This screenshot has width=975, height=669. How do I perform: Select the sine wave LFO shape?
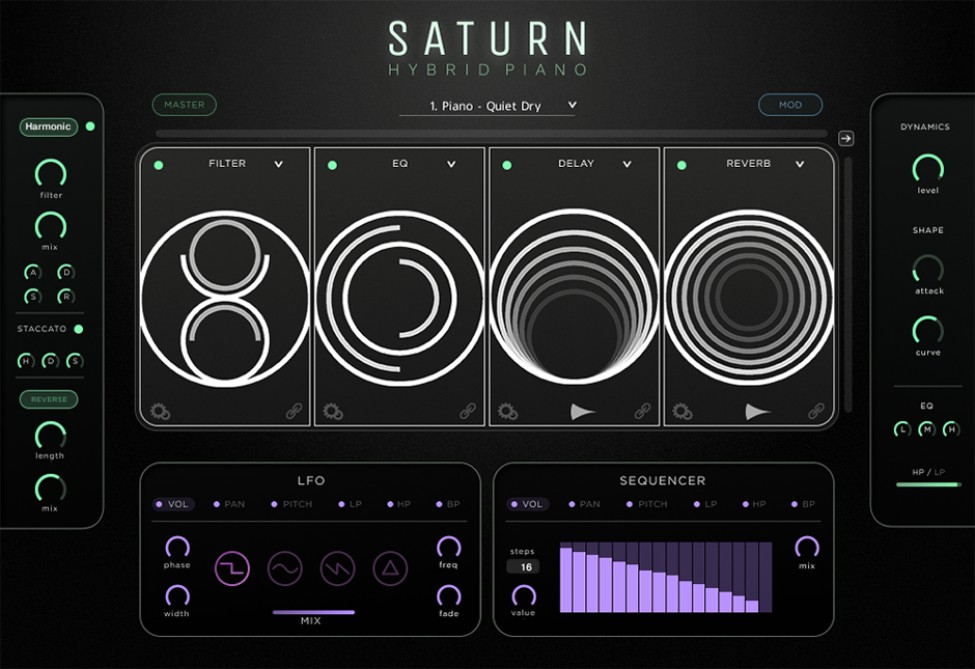tap(287, 567)
